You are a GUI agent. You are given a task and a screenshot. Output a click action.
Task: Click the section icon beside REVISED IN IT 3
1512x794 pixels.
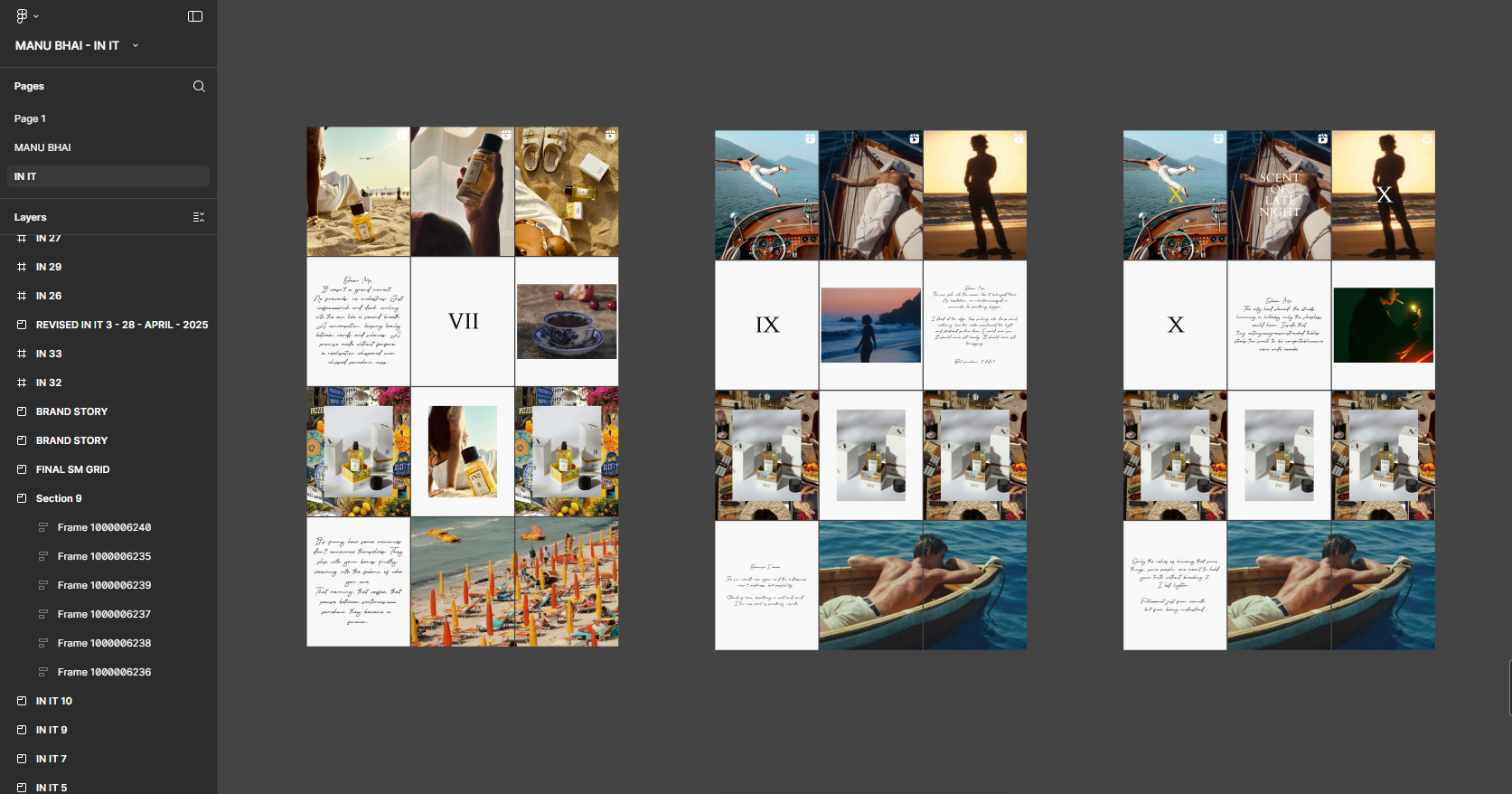22,326
